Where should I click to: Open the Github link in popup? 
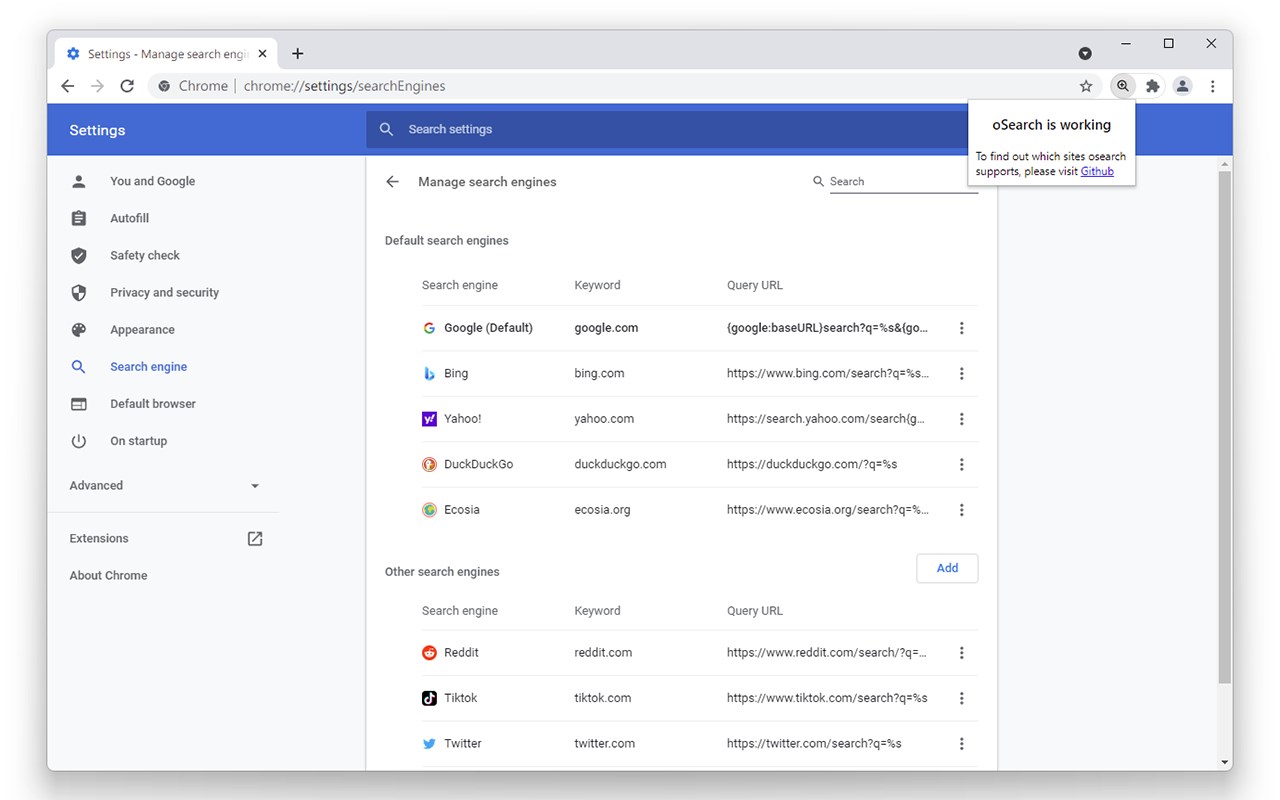coord(1097,171)
